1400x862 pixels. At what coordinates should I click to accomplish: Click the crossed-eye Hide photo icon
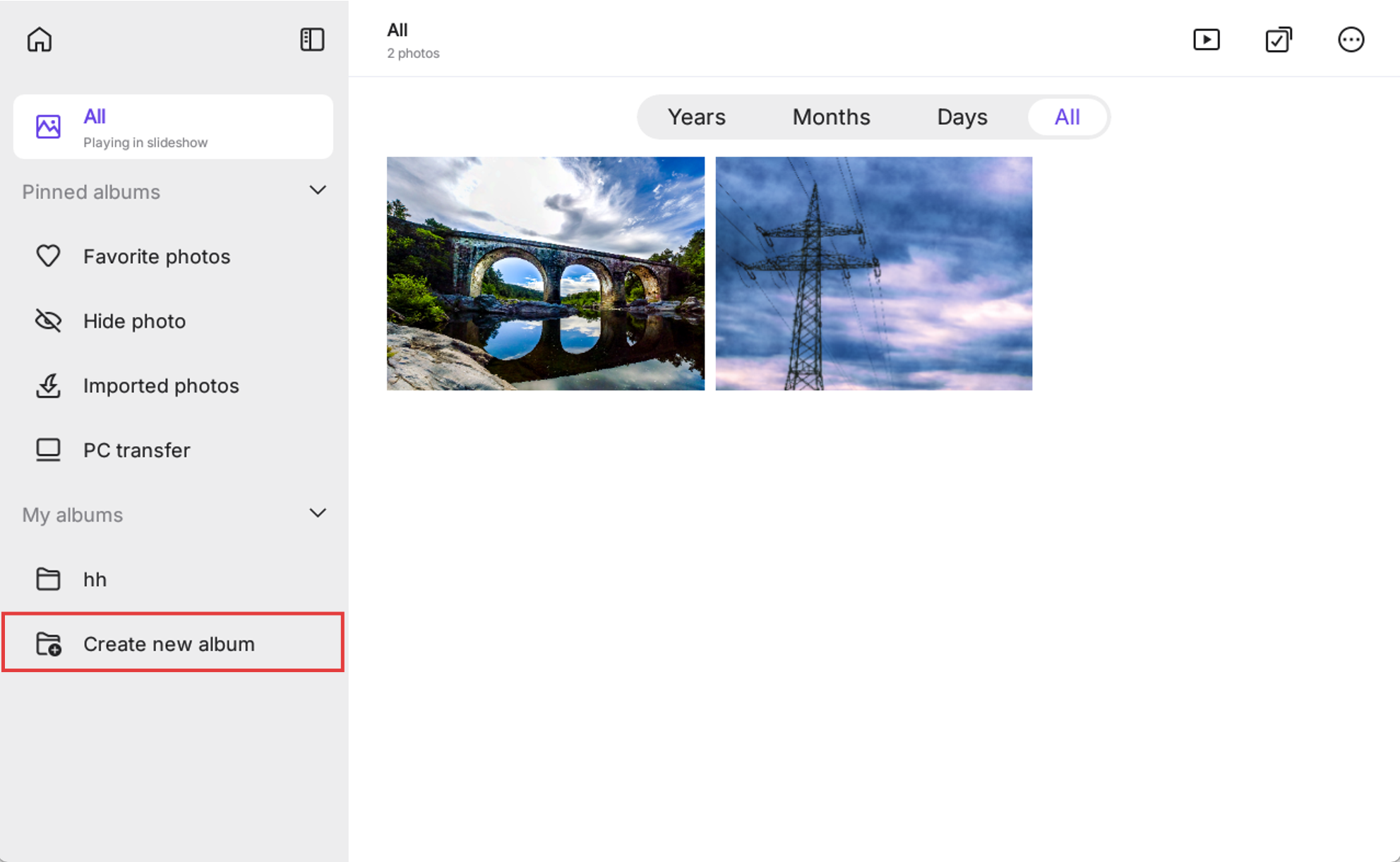48,321
